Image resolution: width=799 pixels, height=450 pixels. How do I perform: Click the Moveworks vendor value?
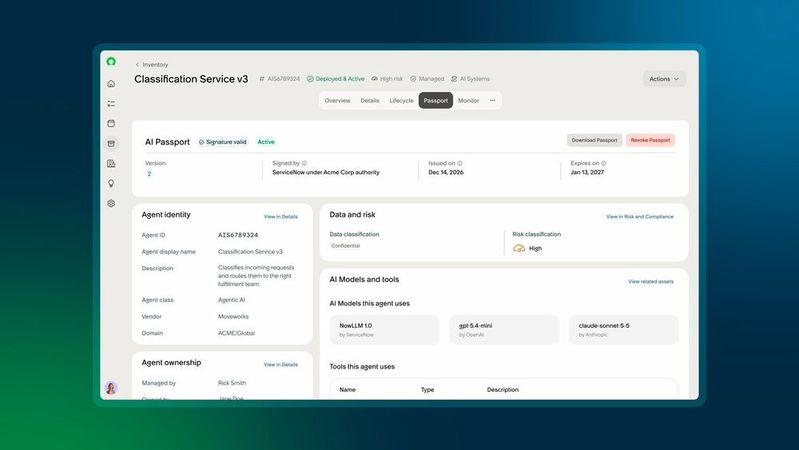click(x=233, y=316)
